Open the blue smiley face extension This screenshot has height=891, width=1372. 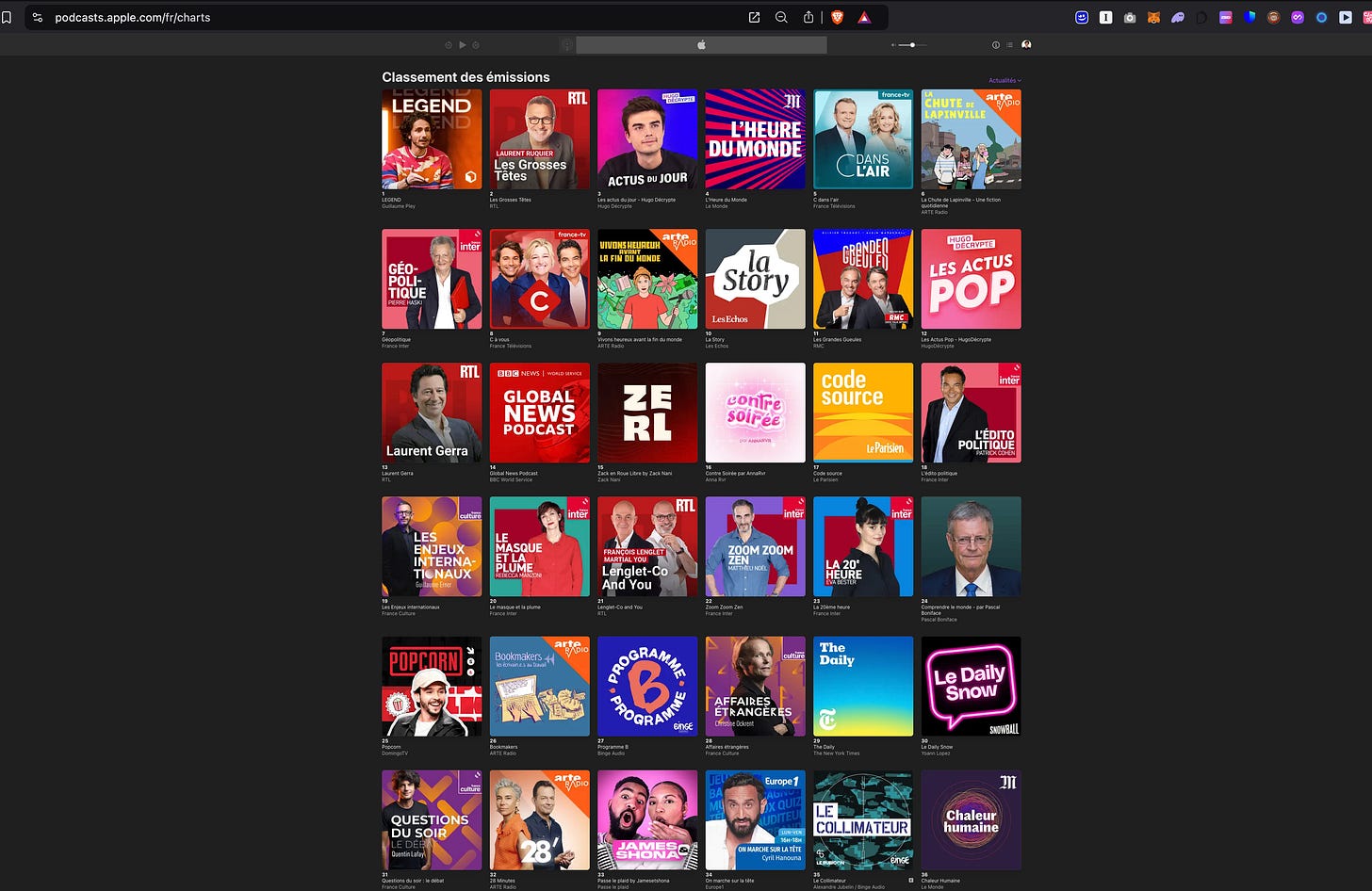click(1083, 17)
